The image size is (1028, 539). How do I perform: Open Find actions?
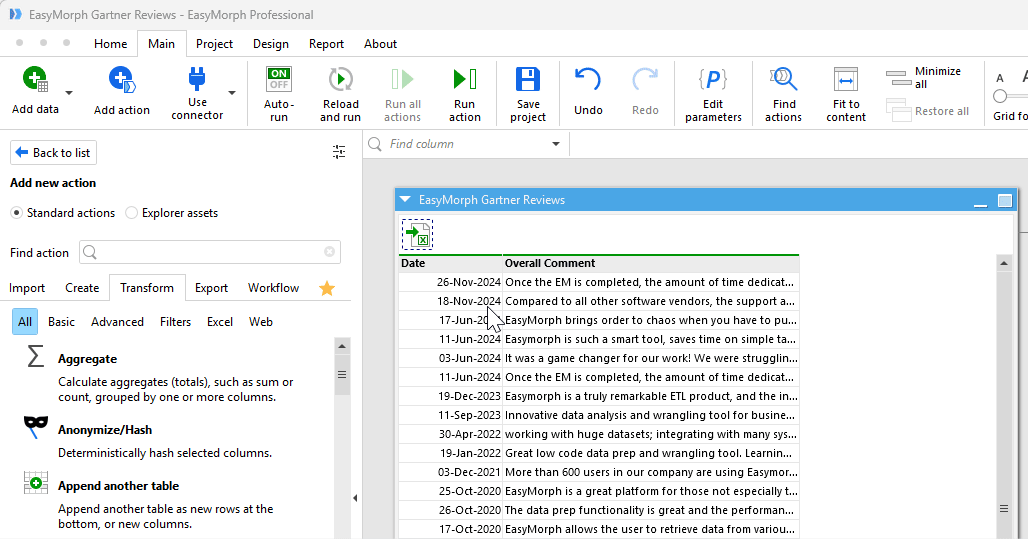point(783,94)
